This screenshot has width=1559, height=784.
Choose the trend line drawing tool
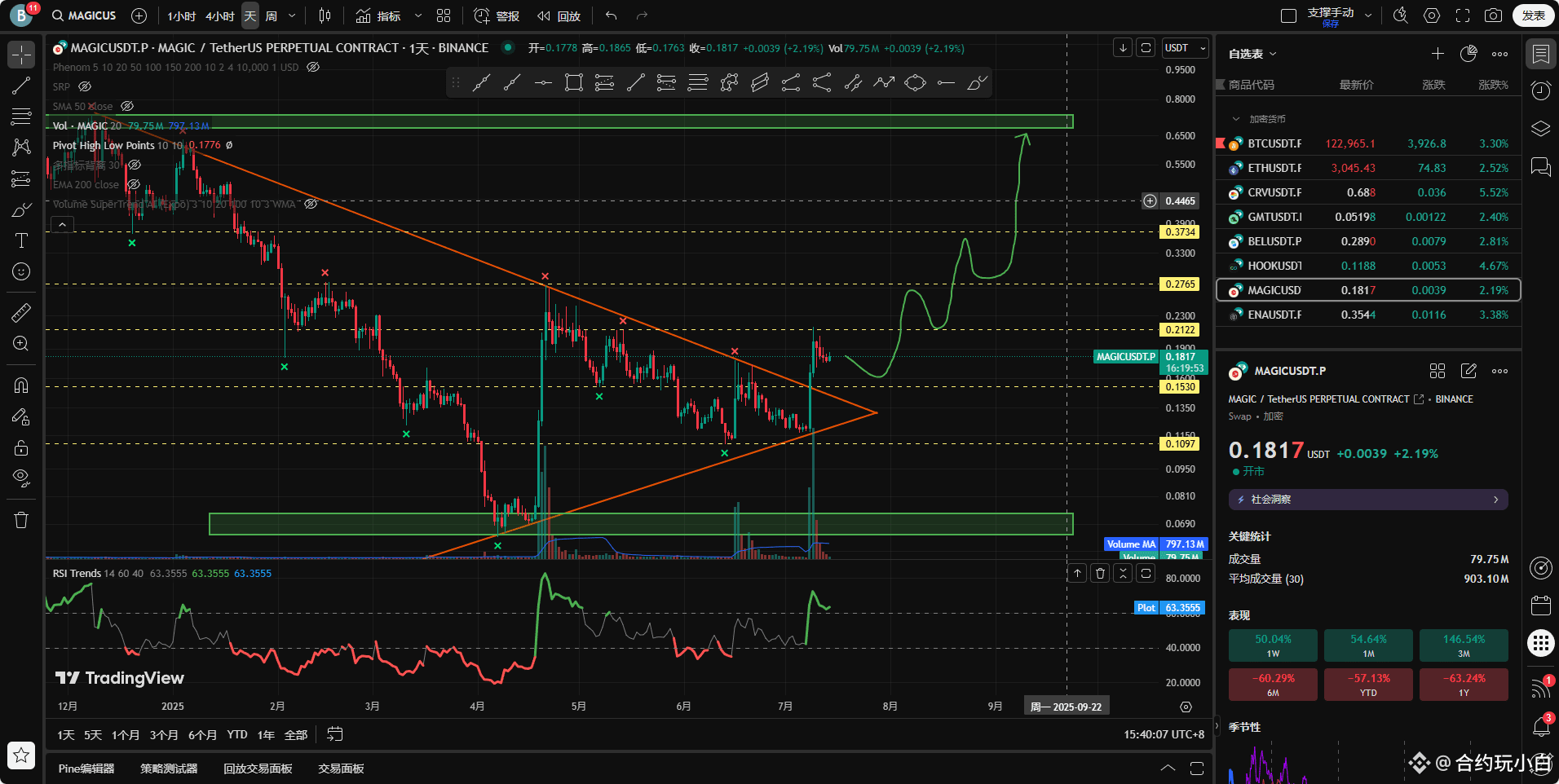[x=21, y=86]
